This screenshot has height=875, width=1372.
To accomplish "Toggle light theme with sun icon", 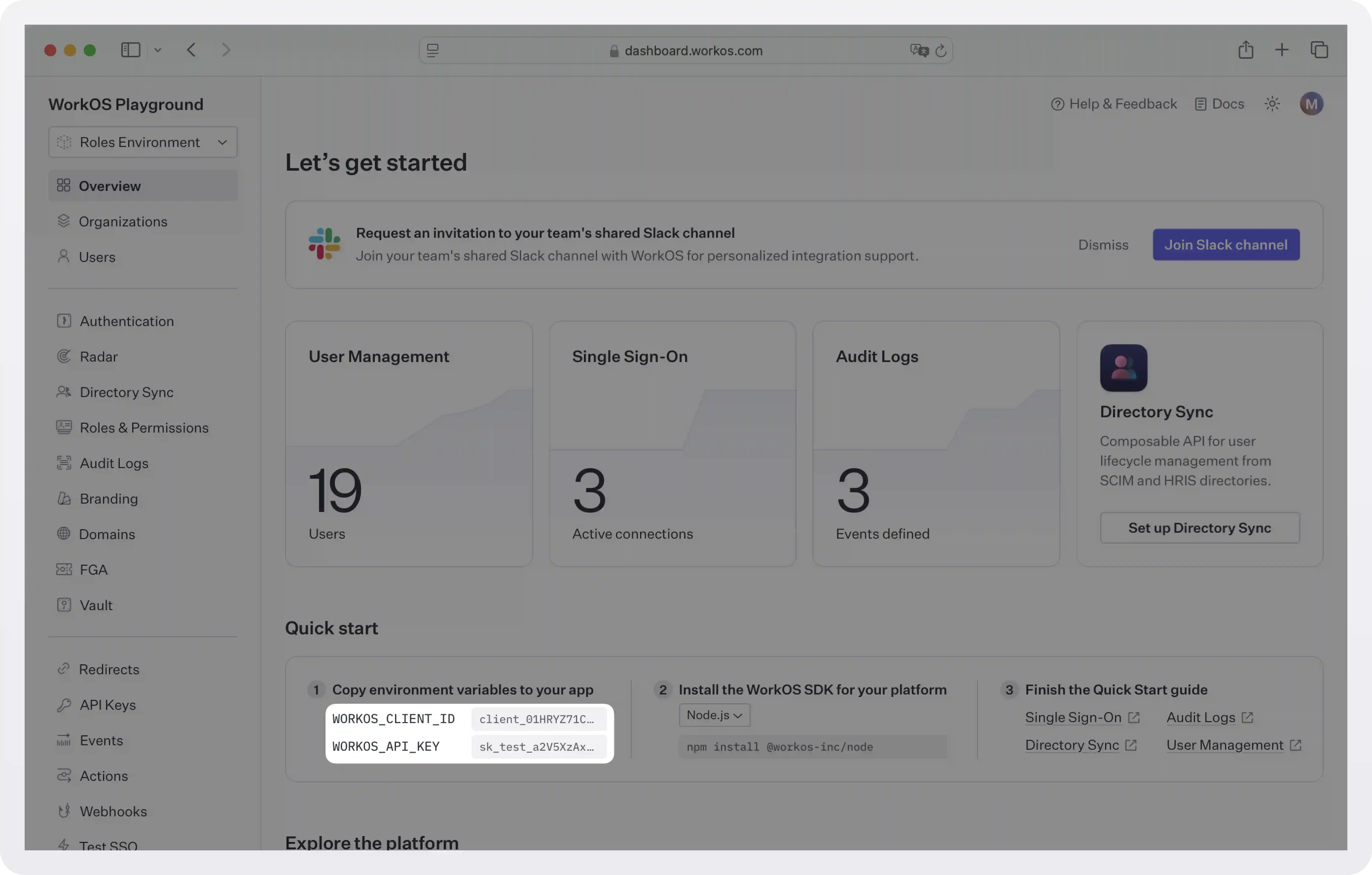I will point(1272,104).
